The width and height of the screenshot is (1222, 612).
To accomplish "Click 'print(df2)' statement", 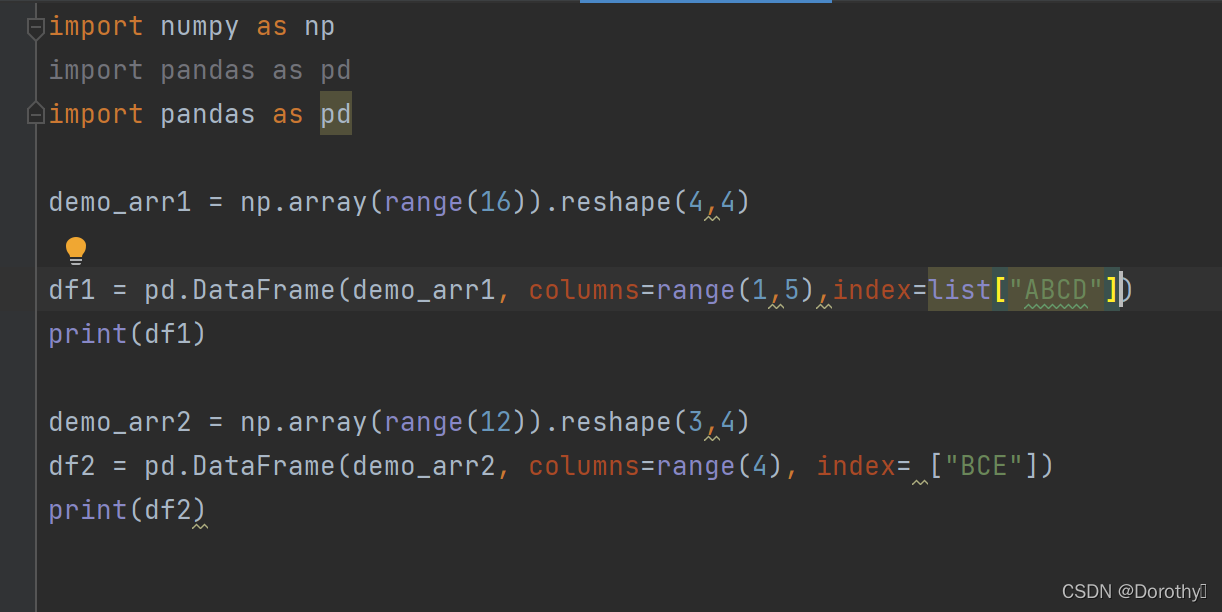I will pyautogui.click(x=128, y=510).
